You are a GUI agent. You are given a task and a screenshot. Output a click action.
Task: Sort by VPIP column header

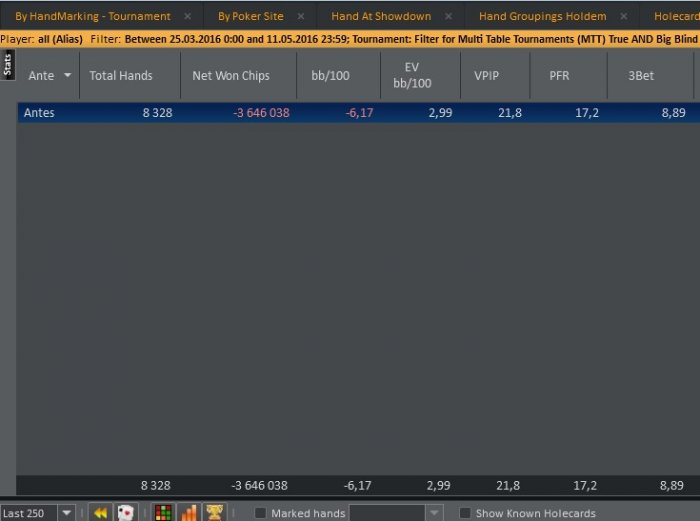click(486, 75)
